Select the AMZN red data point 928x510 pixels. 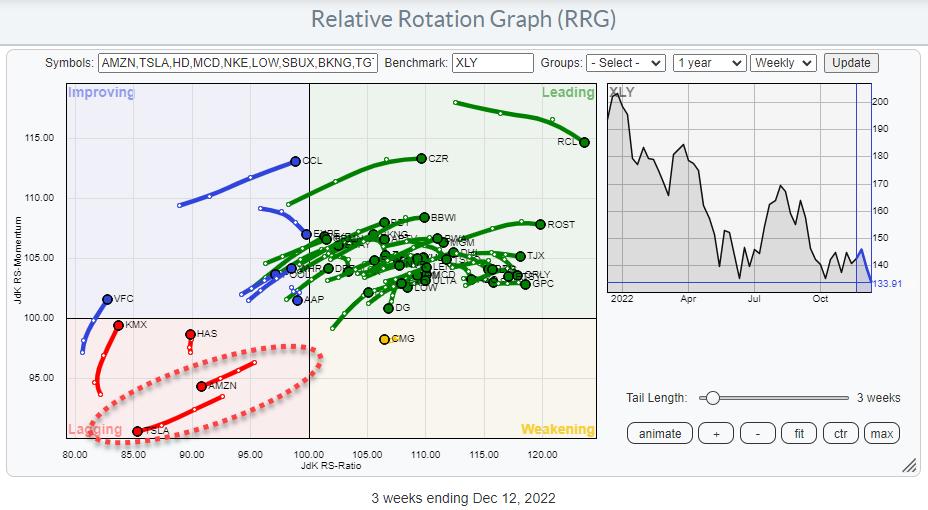[201, 386]
